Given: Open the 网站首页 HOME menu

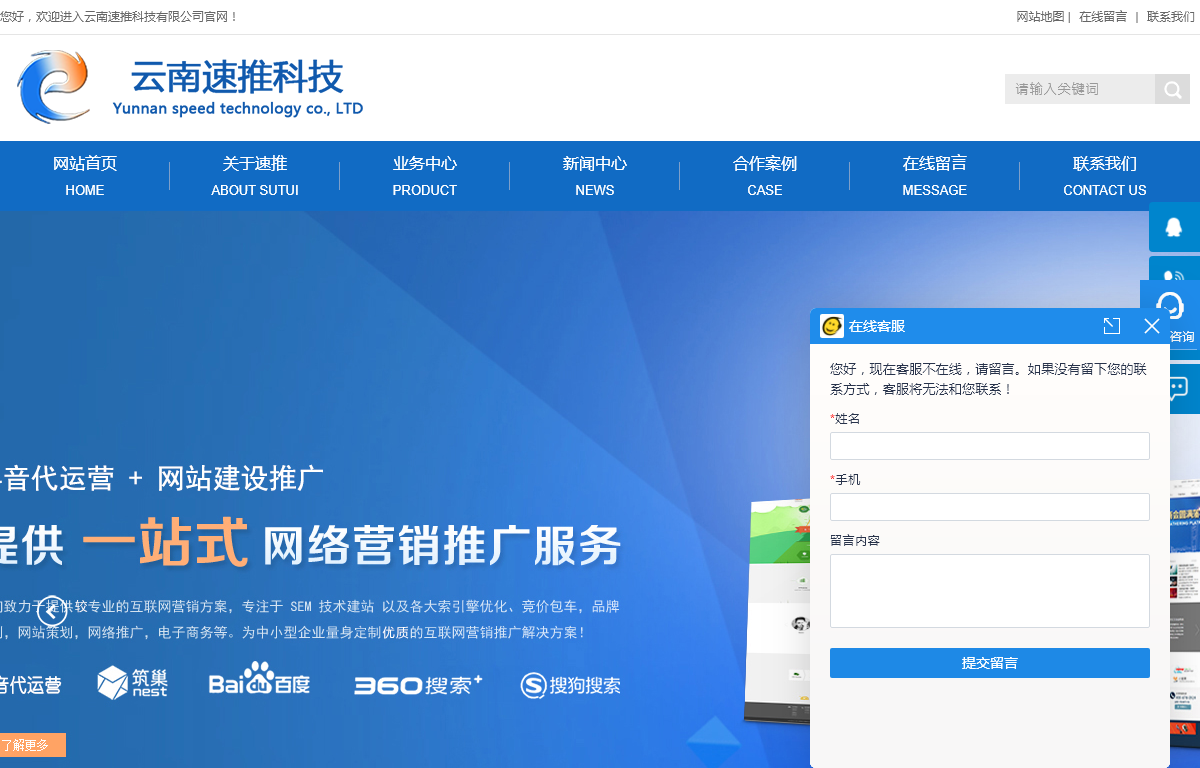Looking at the screenshot, I should coord(85,176).
